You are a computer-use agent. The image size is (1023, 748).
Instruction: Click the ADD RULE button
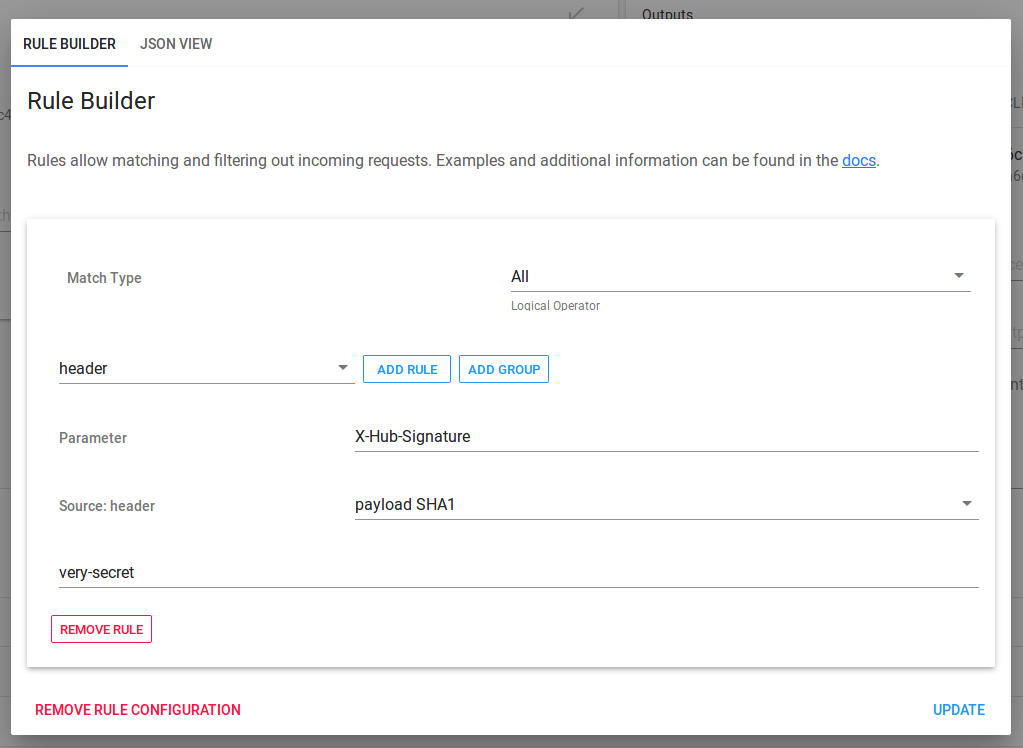coord(406,368)
